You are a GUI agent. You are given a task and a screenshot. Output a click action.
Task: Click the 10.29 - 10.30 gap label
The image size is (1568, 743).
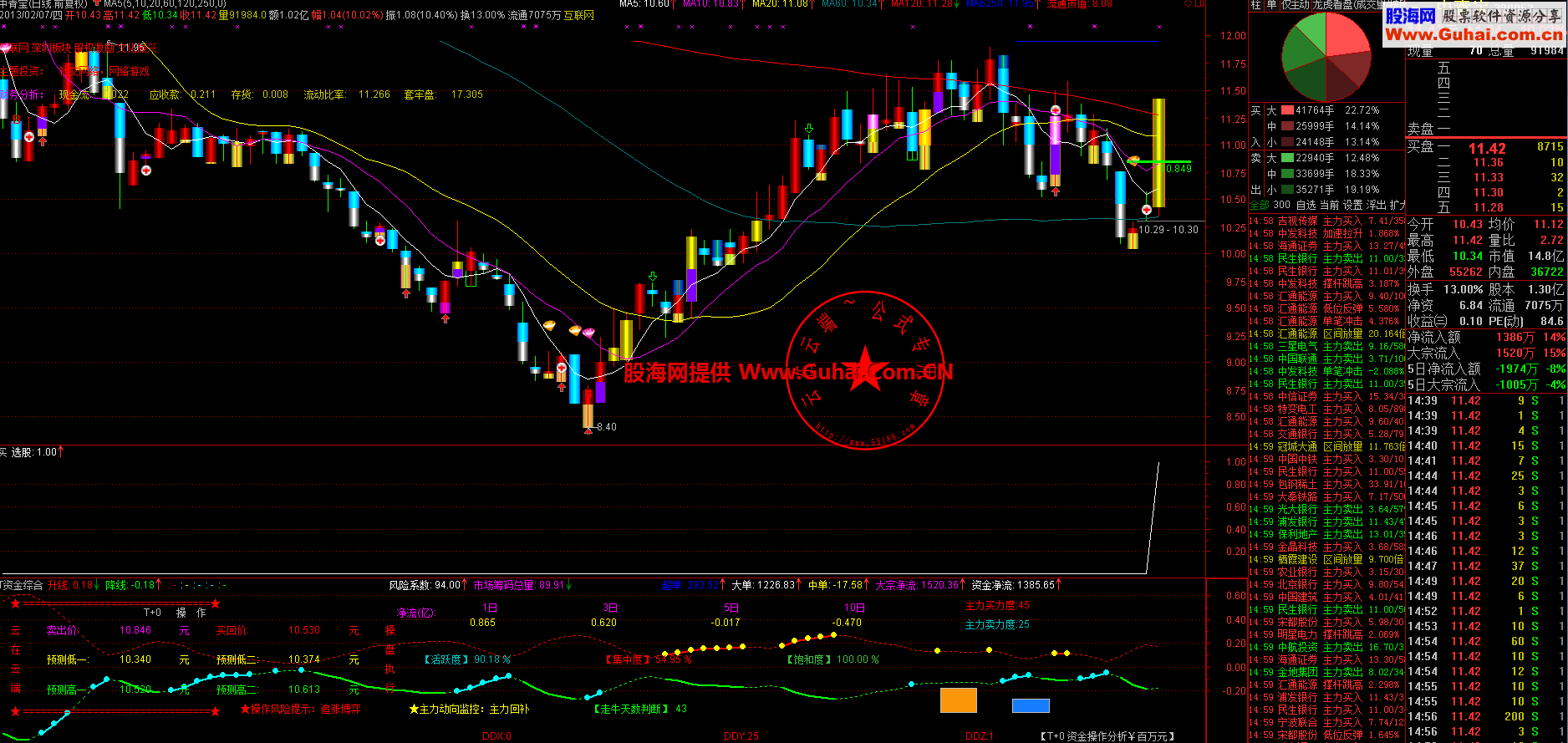tap(1168, 230)
